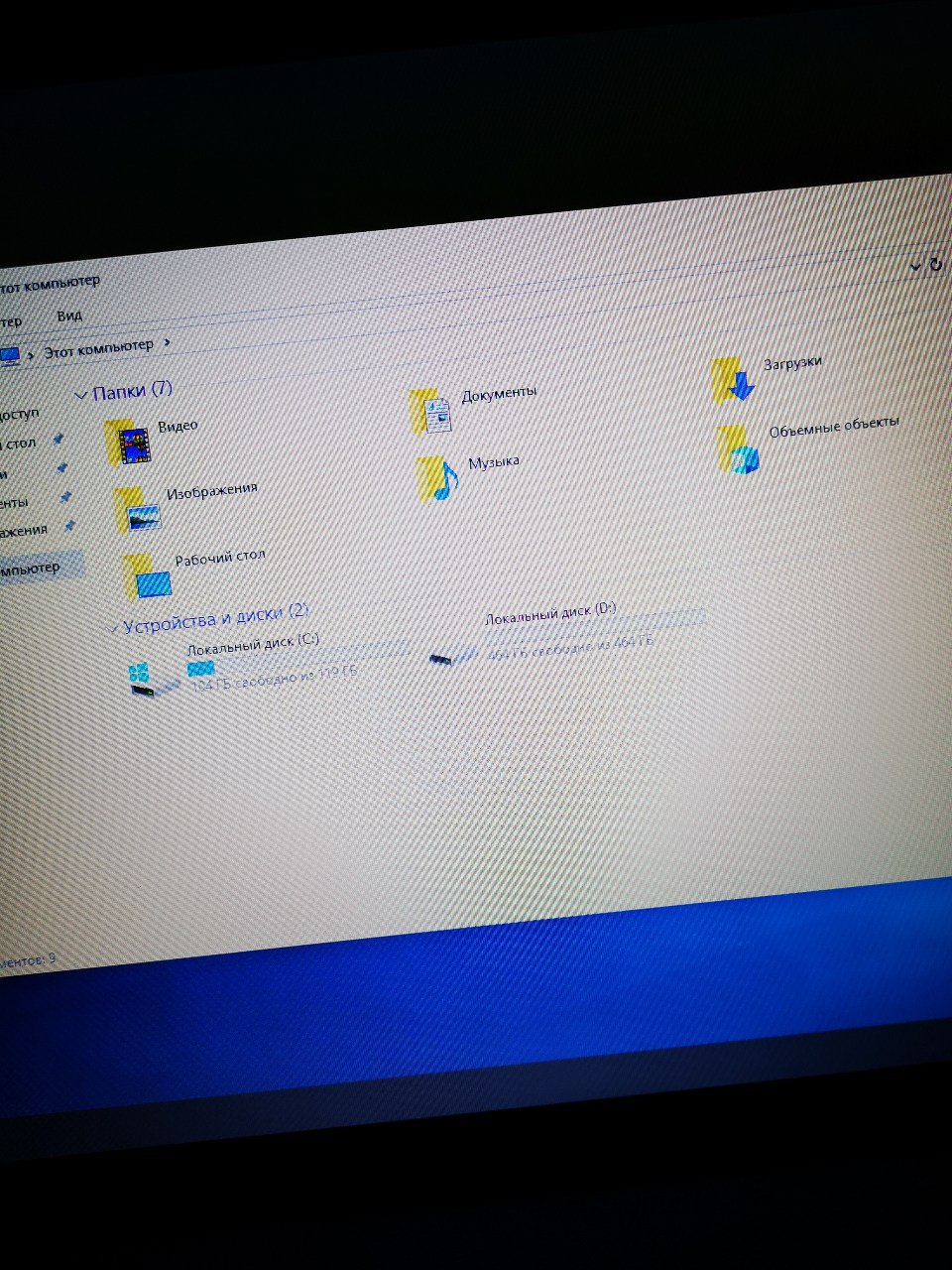Viewport: 952px width, 1270px height.
Task: Select Изображения in the navigation pane
Action: point(24,532)
